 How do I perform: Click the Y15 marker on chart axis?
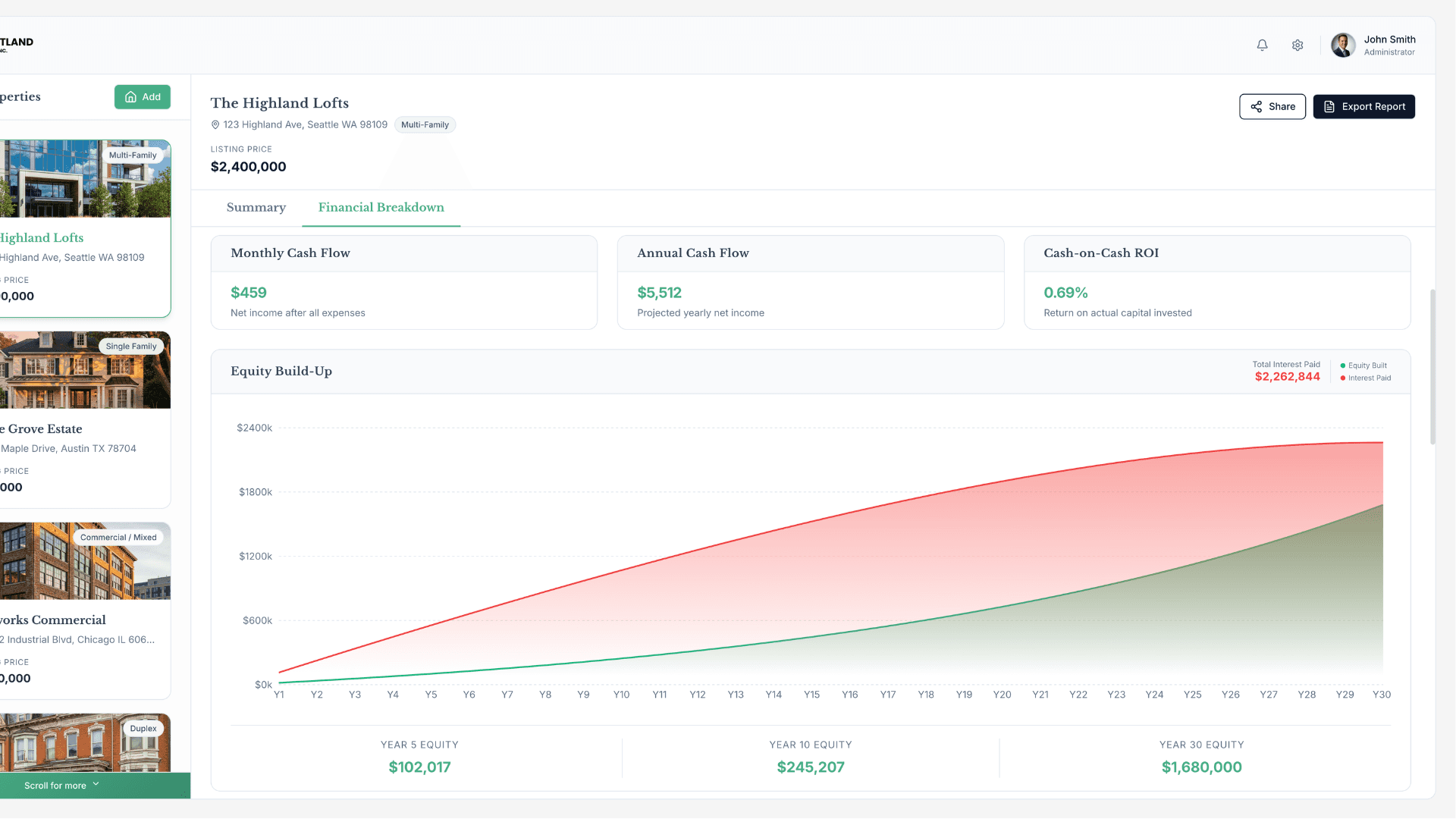click(x=811, y=695)
